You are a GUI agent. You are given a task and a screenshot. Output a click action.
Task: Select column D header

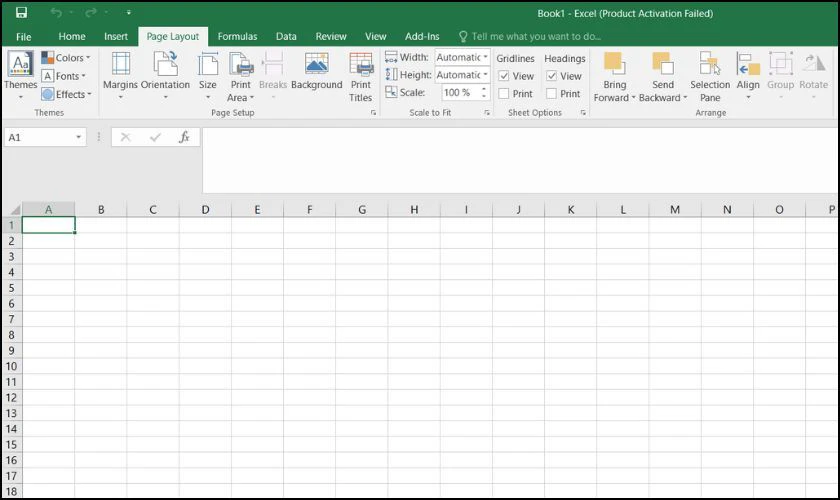point(205,210)
